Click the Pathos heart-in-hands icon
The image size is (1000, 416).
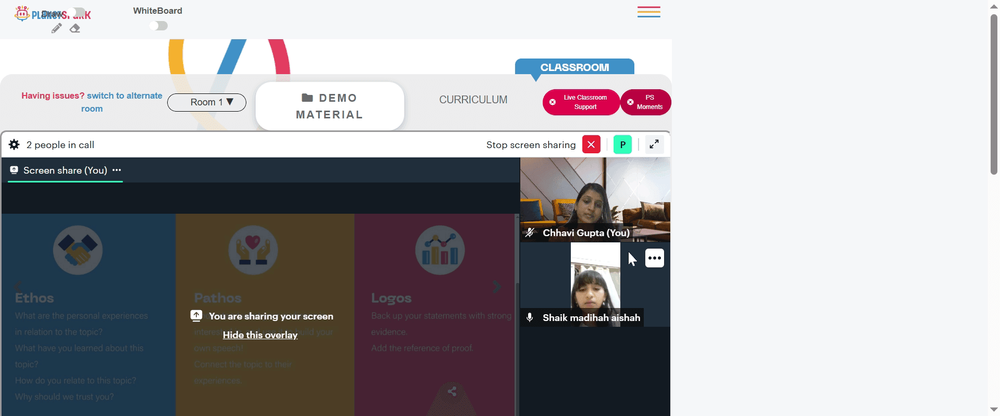[253, 250]
